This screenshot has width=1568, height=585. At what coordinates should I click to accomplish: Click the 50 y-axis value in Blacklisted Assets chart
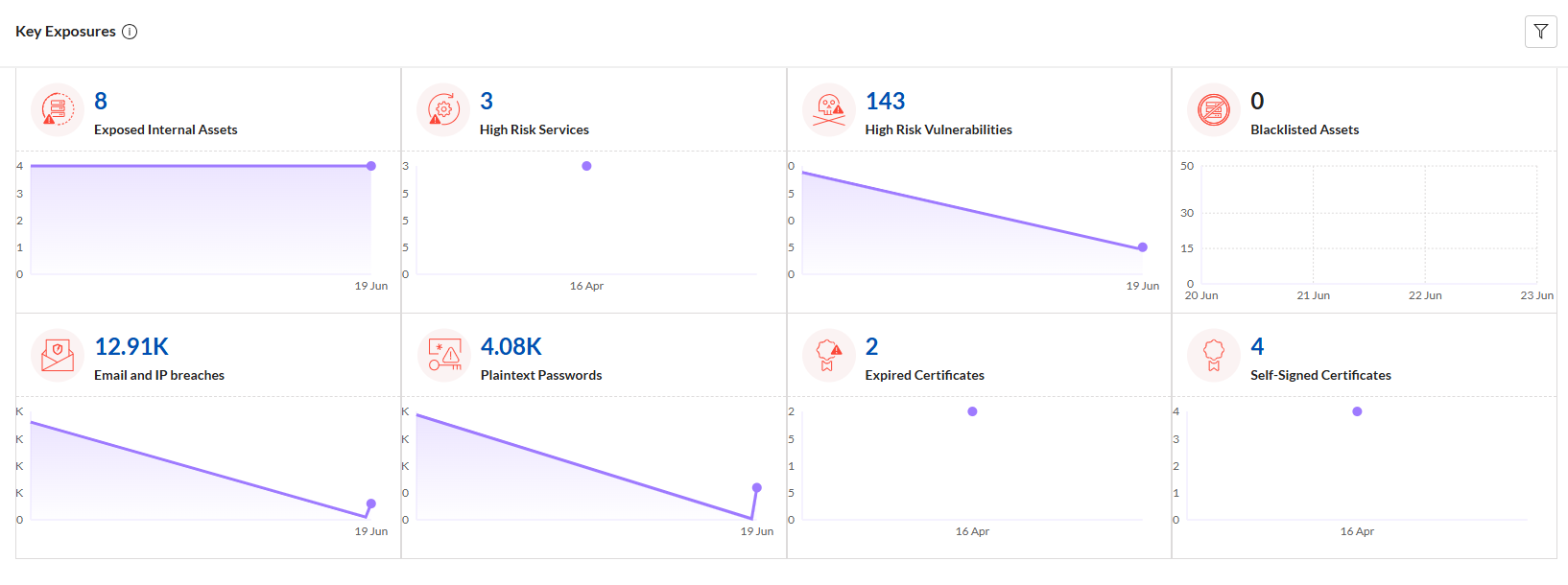(1187, 166)
